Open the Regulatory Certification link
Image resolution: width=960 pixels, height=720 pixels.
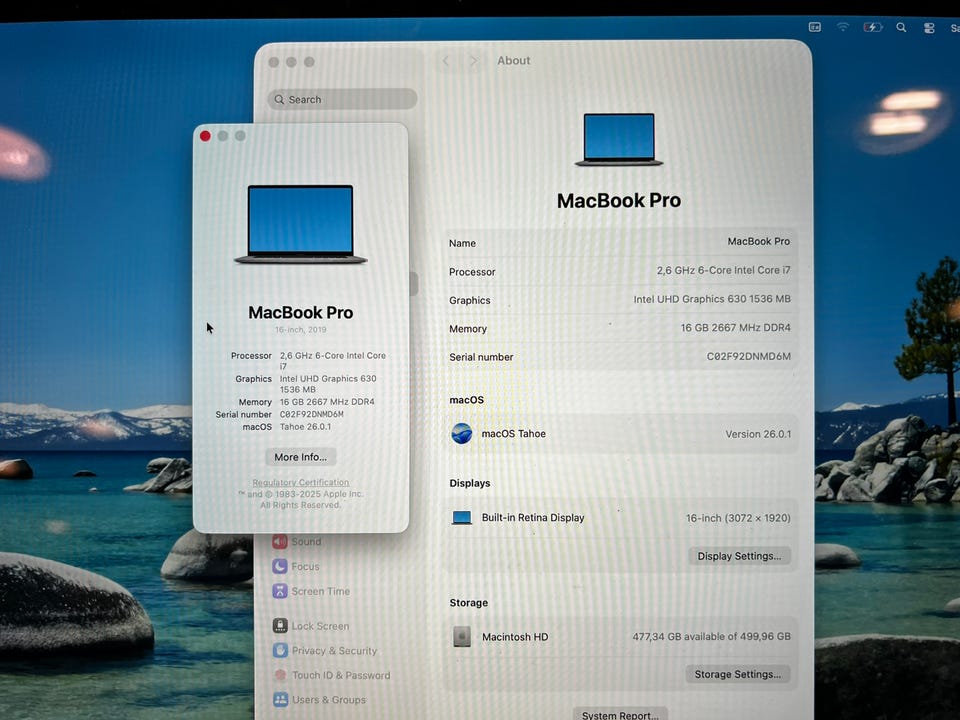[300, 483]
